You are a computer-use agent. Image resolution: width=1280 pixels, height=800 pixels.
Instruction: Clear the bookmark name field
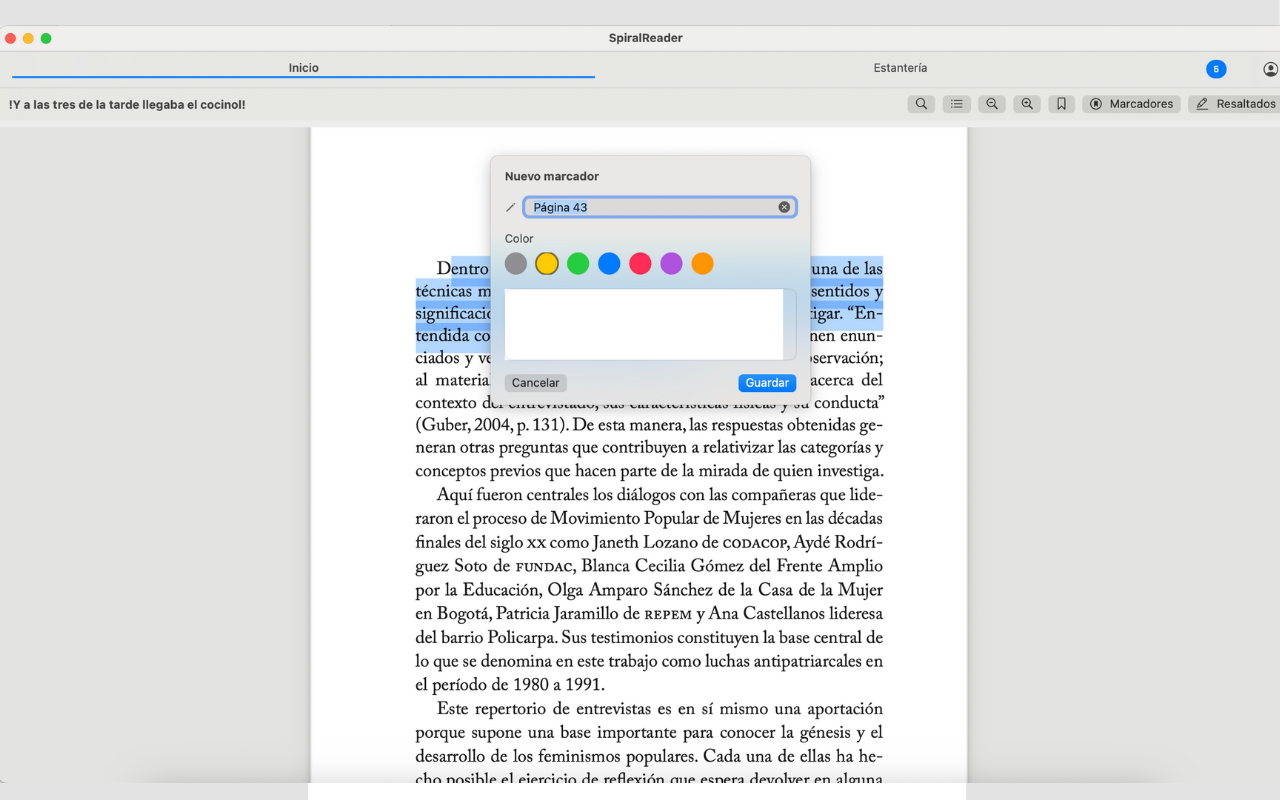tap(784, 207)
